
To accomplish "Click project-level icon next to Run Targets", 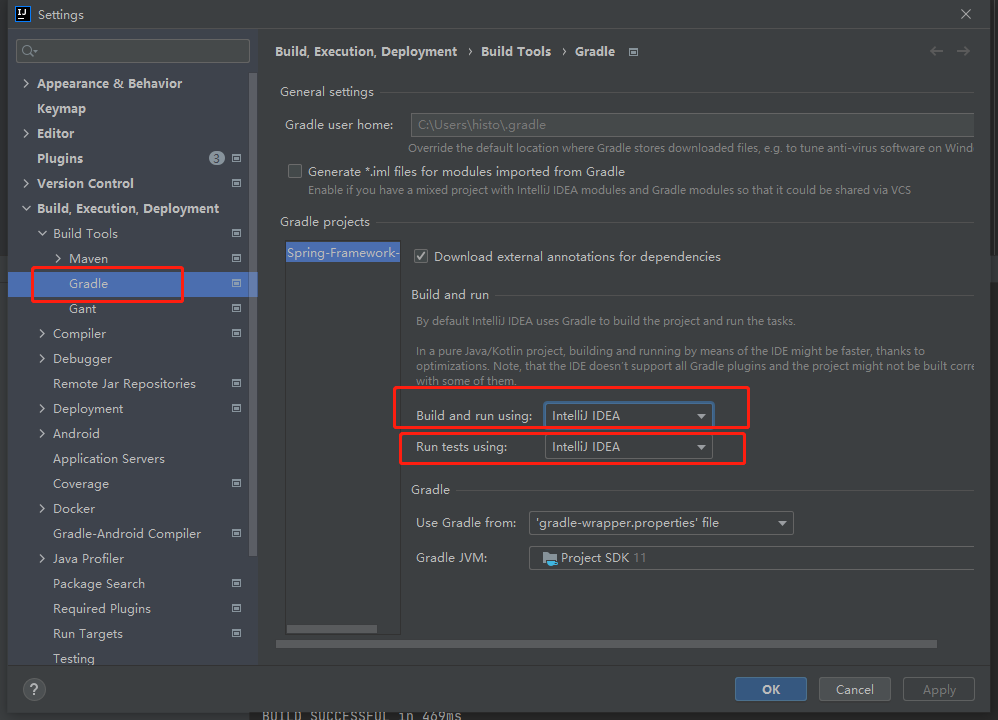I will (x=237, y=633).
